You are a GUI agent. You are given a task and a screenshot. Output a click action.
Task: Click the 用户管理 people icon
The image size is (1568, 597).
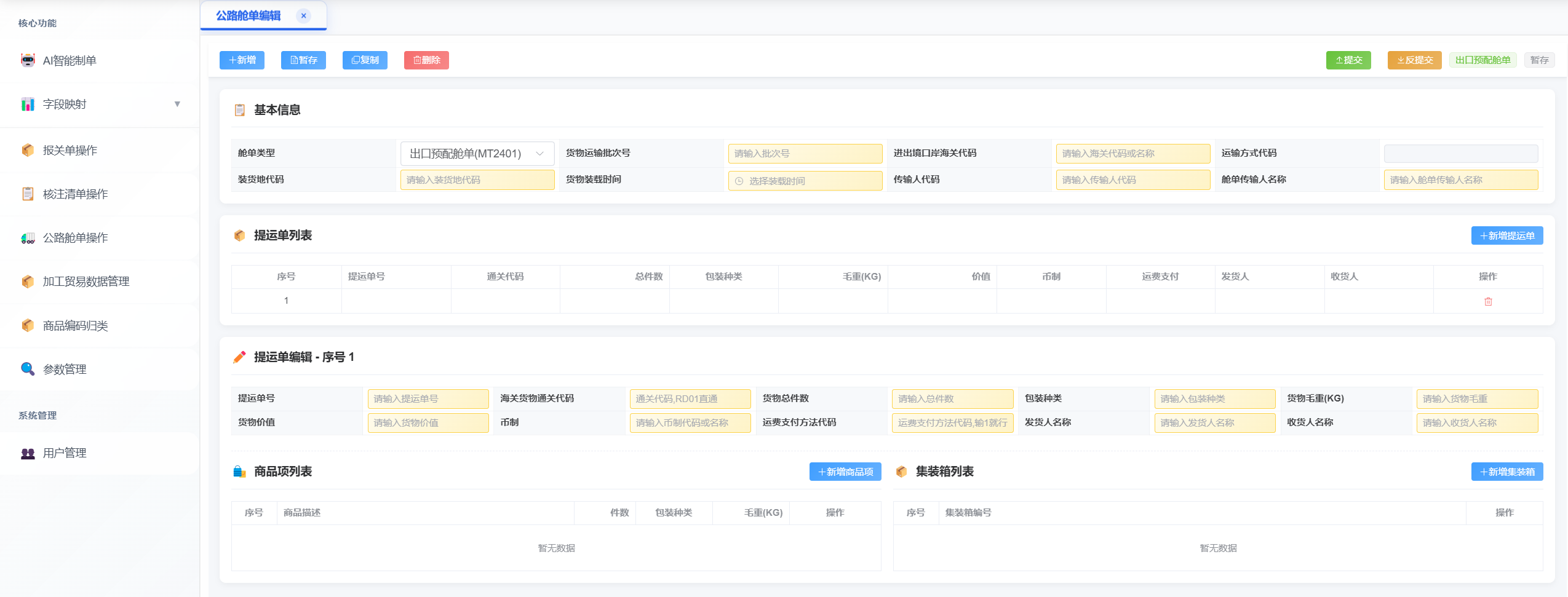(x=28, y=453)
